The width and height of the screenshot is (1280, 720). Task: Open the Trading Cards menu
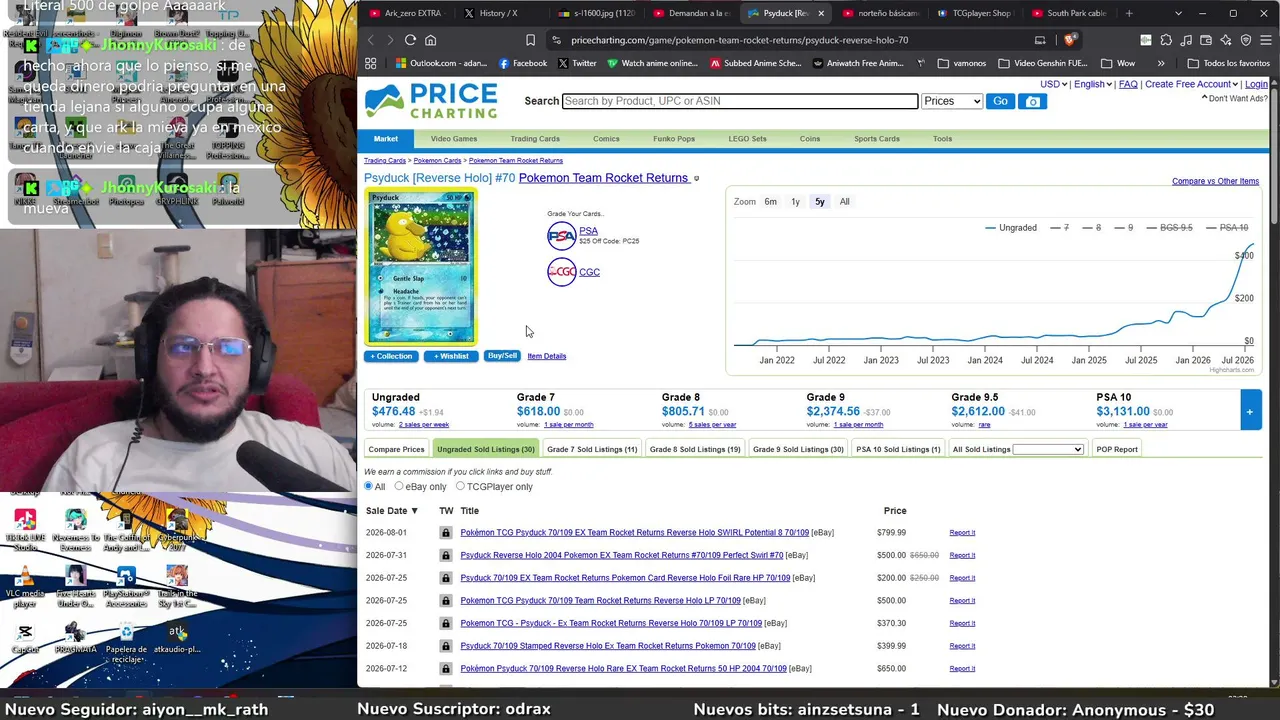tap(535, 139)
